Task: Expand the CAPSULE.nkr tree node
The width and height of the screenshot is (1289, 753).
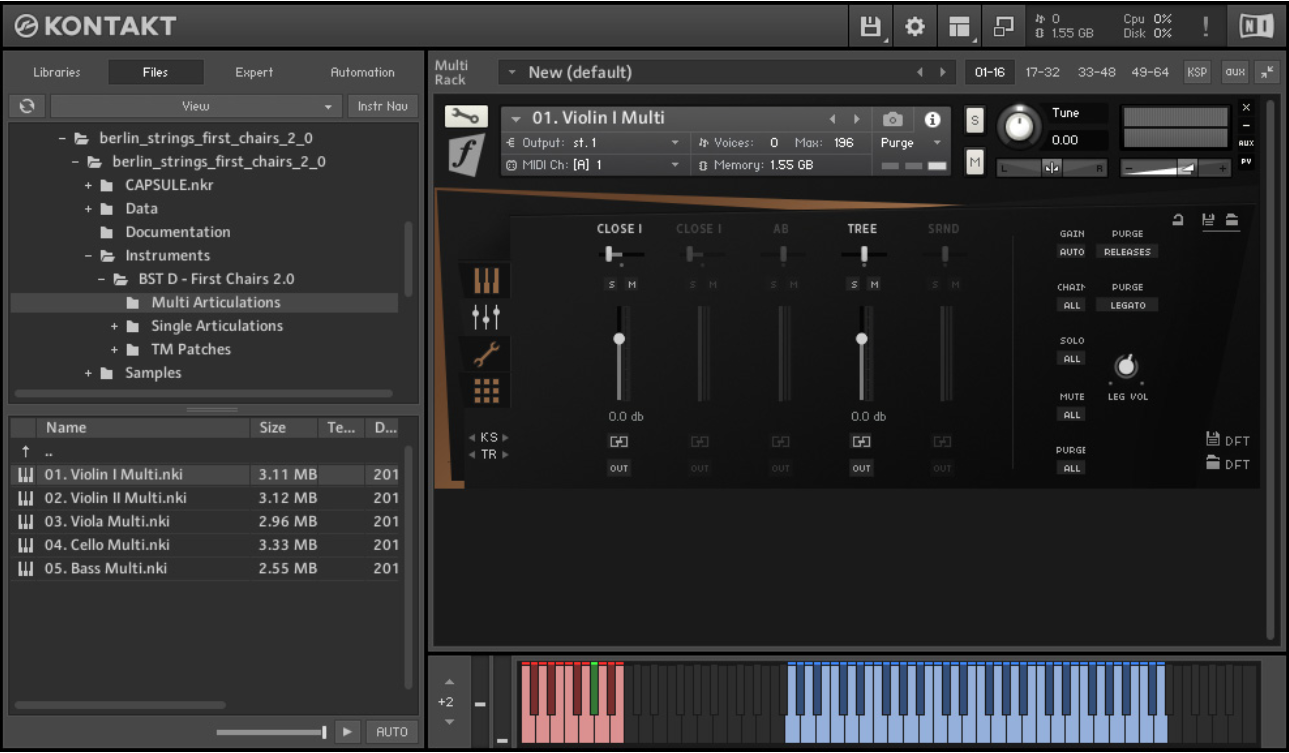Action: [89, 185]
